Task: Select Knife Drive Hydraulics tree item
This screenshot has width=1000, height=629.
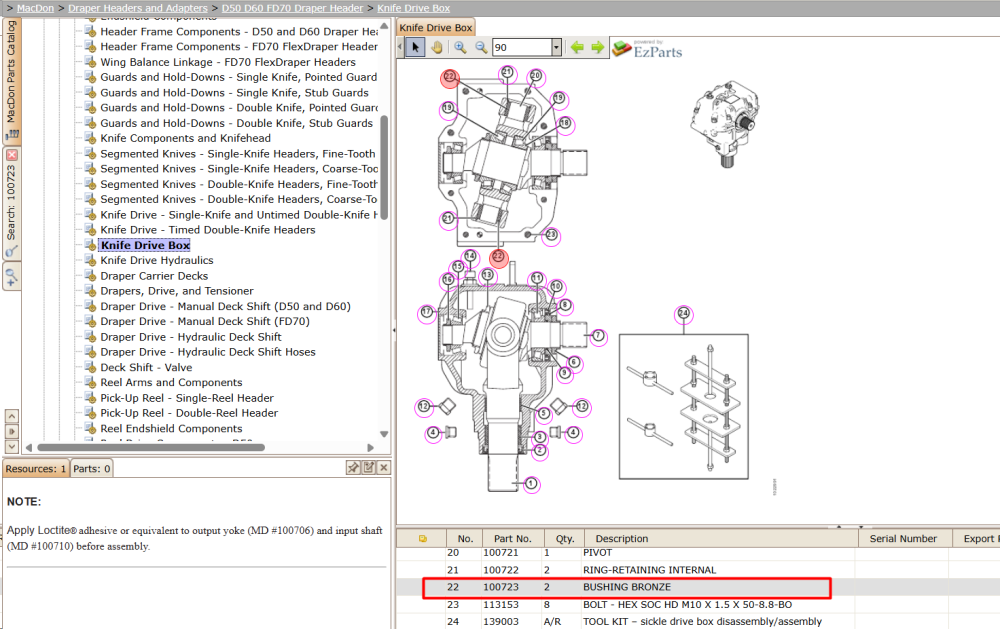Action: [x=157, y=260]
